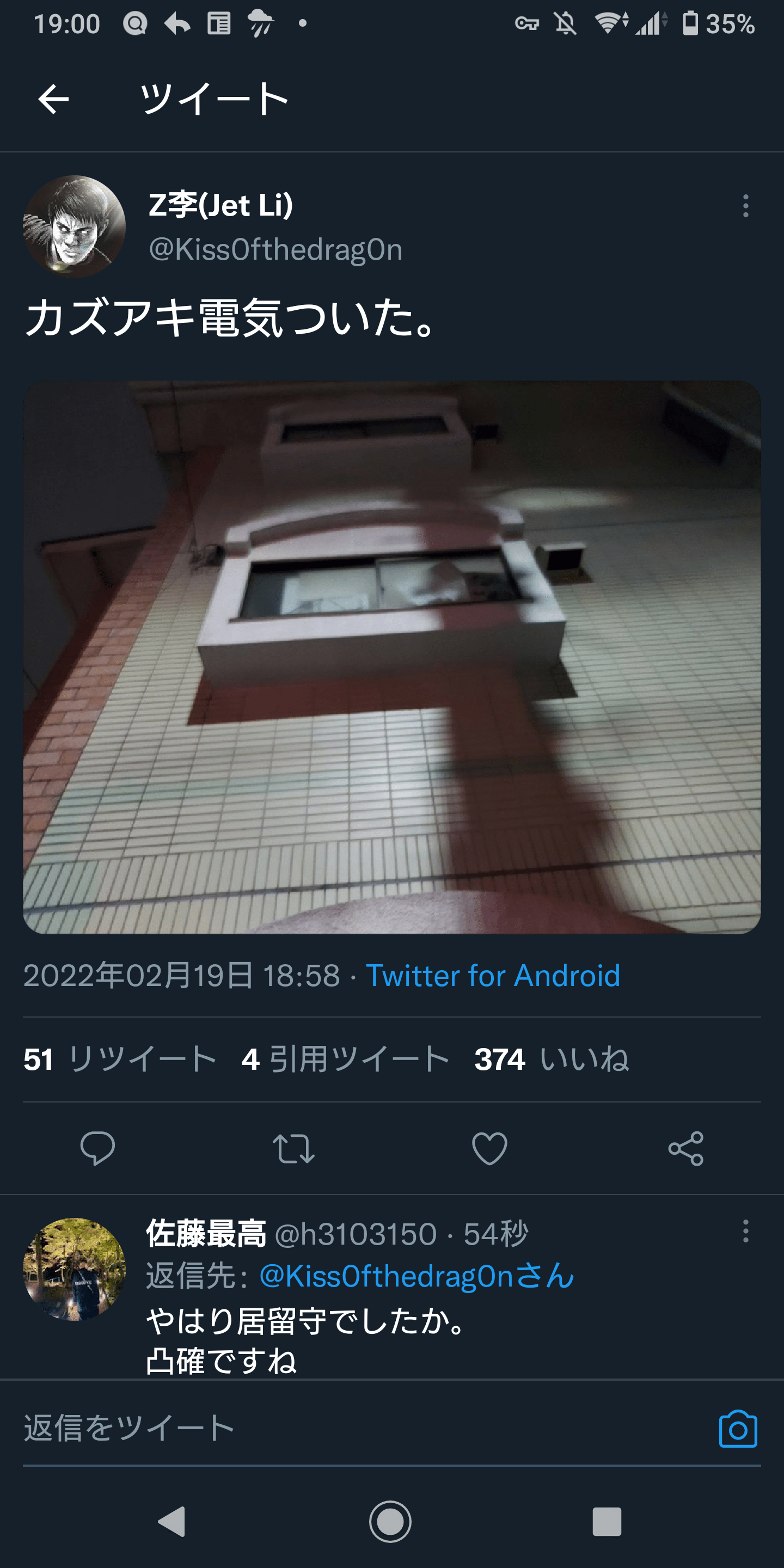This screenshot has height=1568, width=784.
Task: Tap the reply tweet input field
Action: click(365, 1429)
